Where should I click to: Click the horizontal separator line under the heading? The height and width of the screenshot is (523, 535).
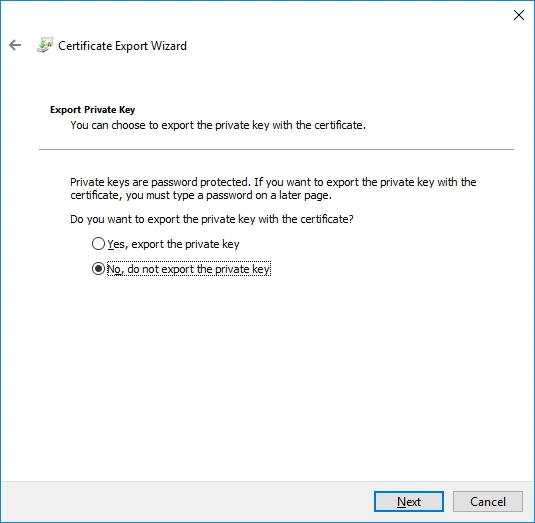[x=276, y=149]
